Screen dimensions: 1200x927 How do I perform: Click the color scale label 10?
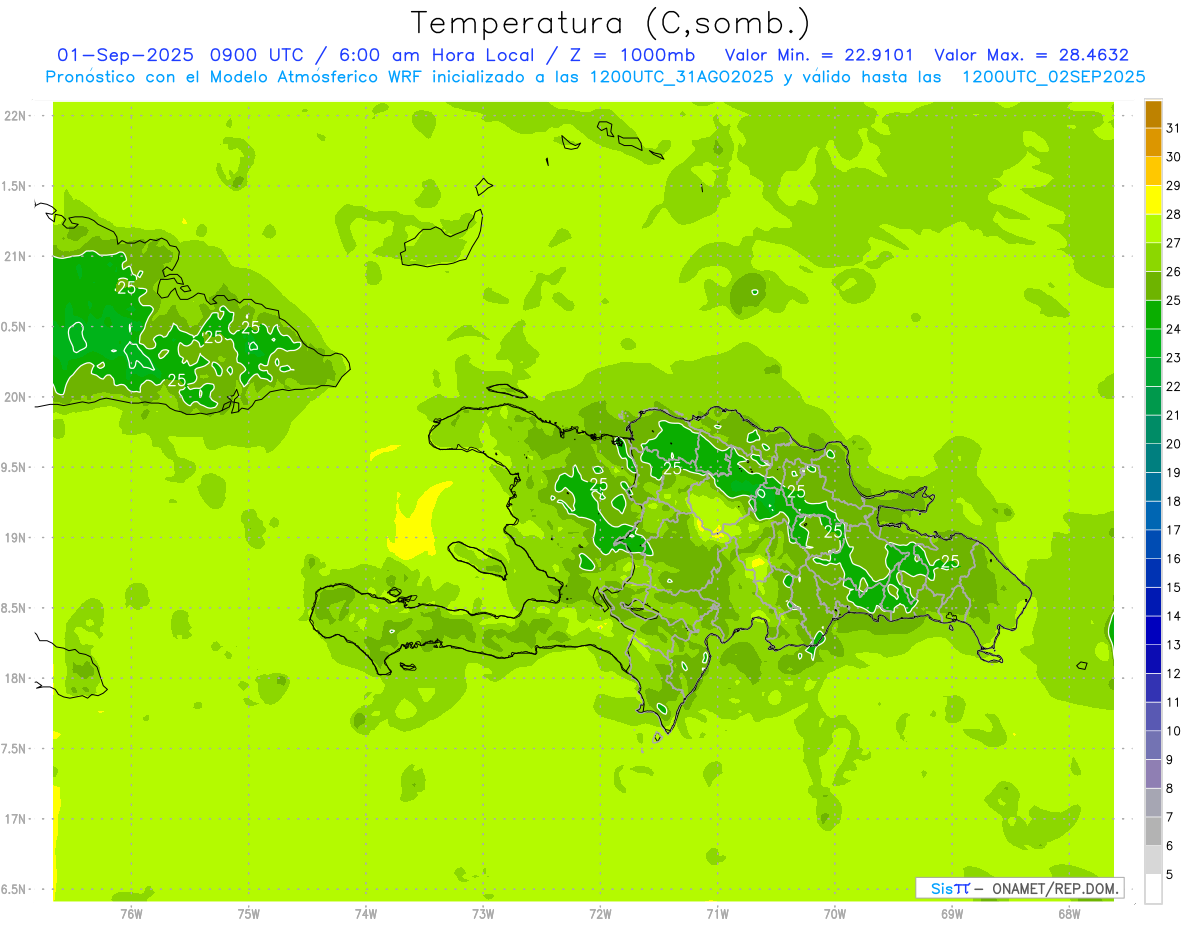pyautogui.click(x=1174, y=731)
